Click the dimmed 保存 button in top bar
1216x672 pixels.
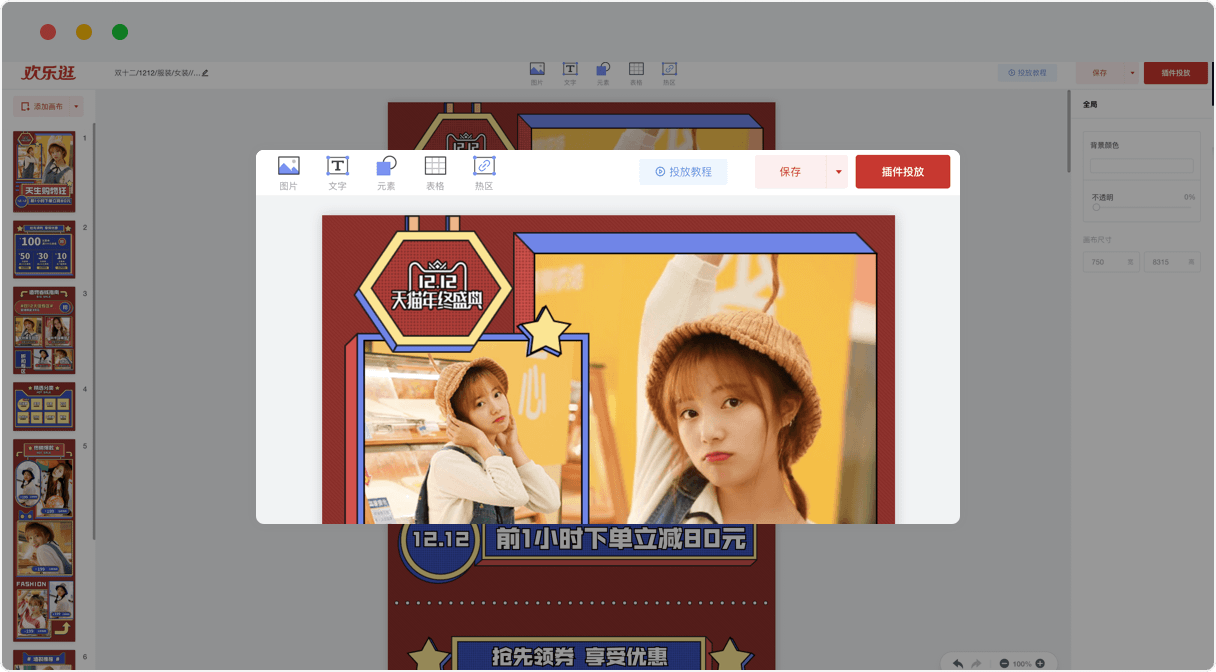point(1100,73)
